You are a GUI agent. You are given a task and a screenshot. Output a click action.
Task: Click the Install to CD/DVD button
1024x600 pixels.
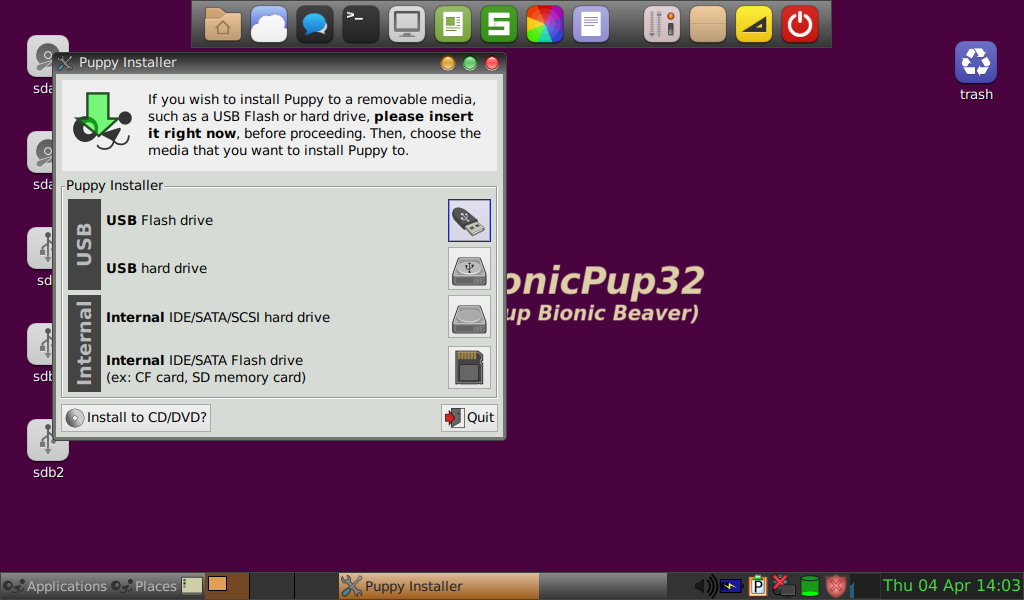tap(135, 417)
